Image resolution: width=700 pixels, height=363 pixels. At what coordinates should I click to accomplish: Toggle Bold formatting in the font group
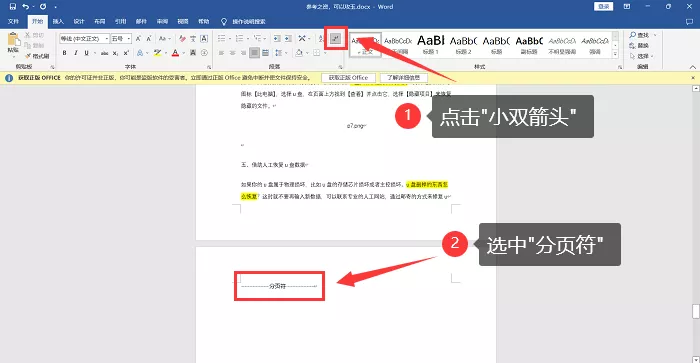[65, 53]
